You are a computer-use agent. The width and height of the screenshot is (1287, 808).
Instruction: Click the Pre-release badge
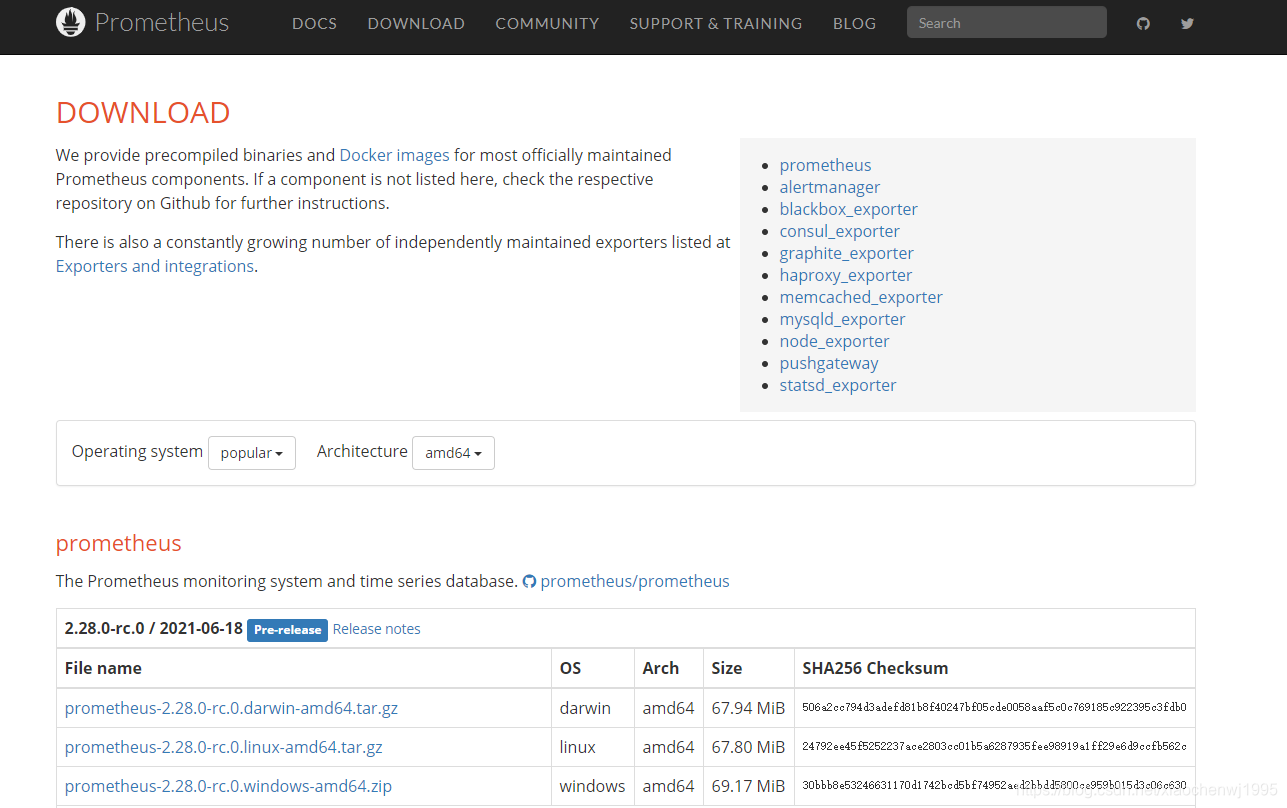[287, 630]
